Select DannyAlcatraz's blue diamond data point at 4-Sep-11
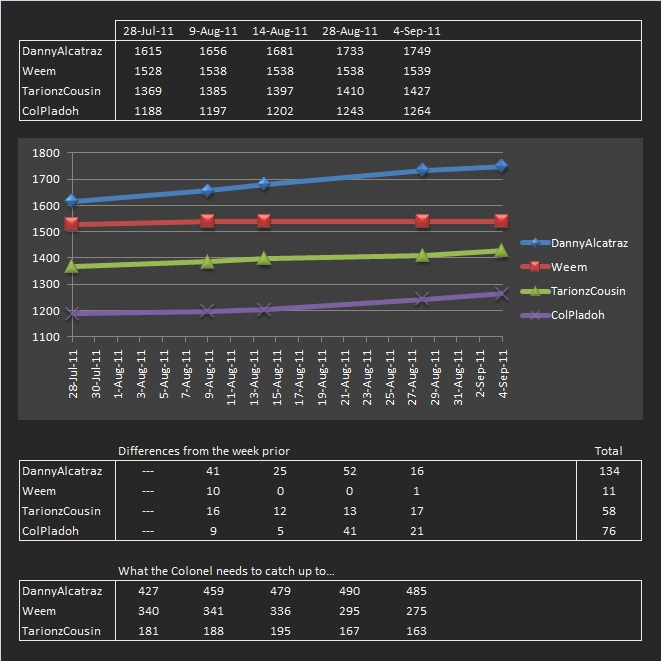The height and width of the screenshot is (661, 661). tap(501, 166)
